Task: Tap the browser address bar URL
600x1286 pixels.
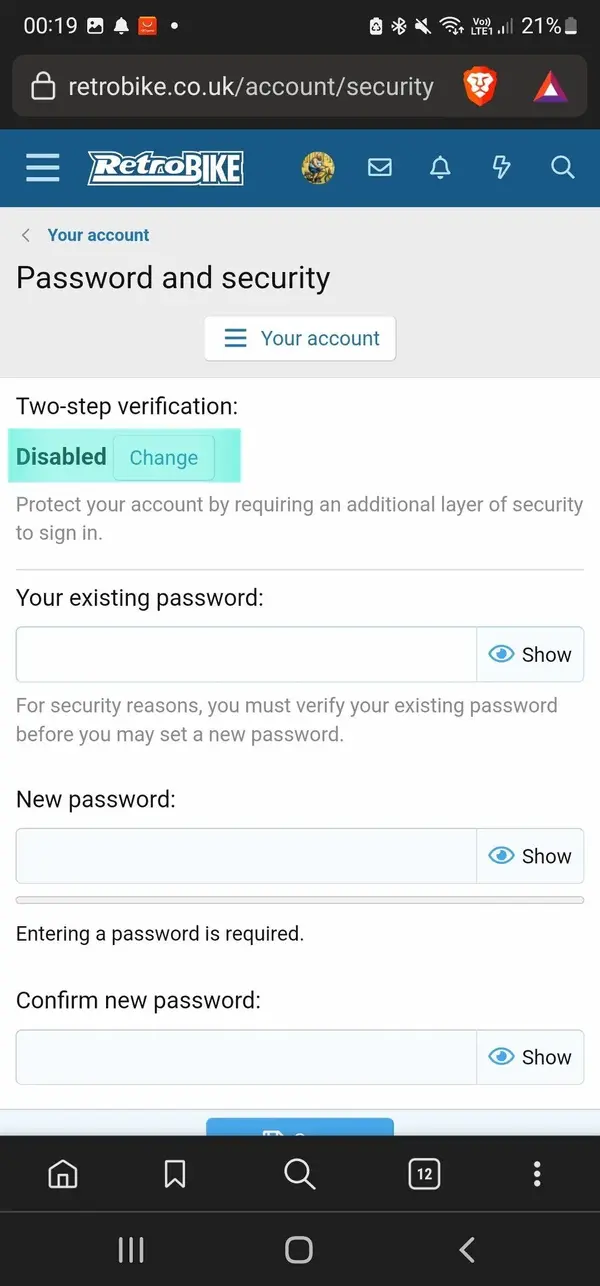Action: (x=250, y=88)
